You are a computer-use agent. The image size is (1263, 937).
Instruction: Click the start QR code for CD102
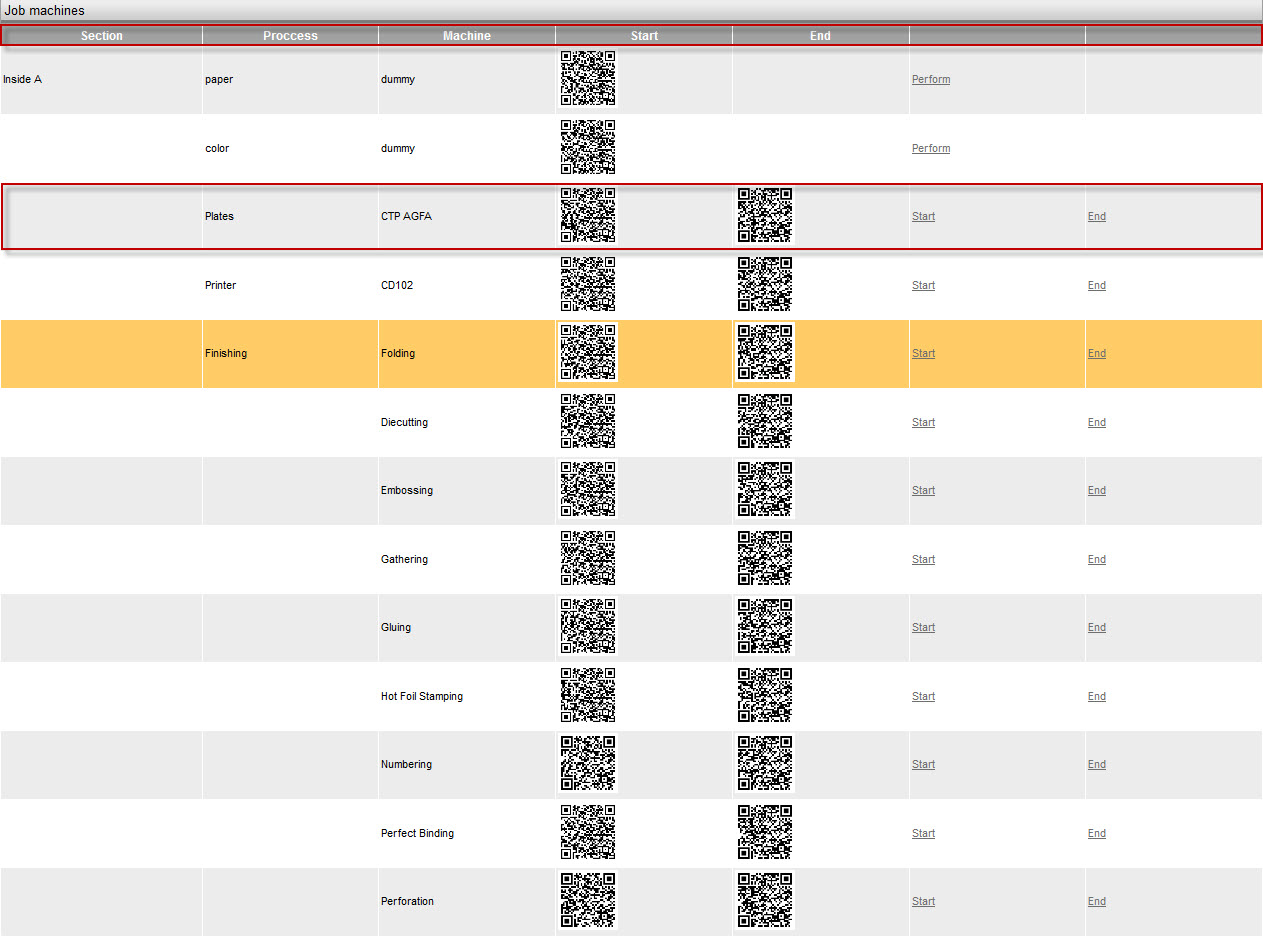pyautogui.click(x=588, y=284)
